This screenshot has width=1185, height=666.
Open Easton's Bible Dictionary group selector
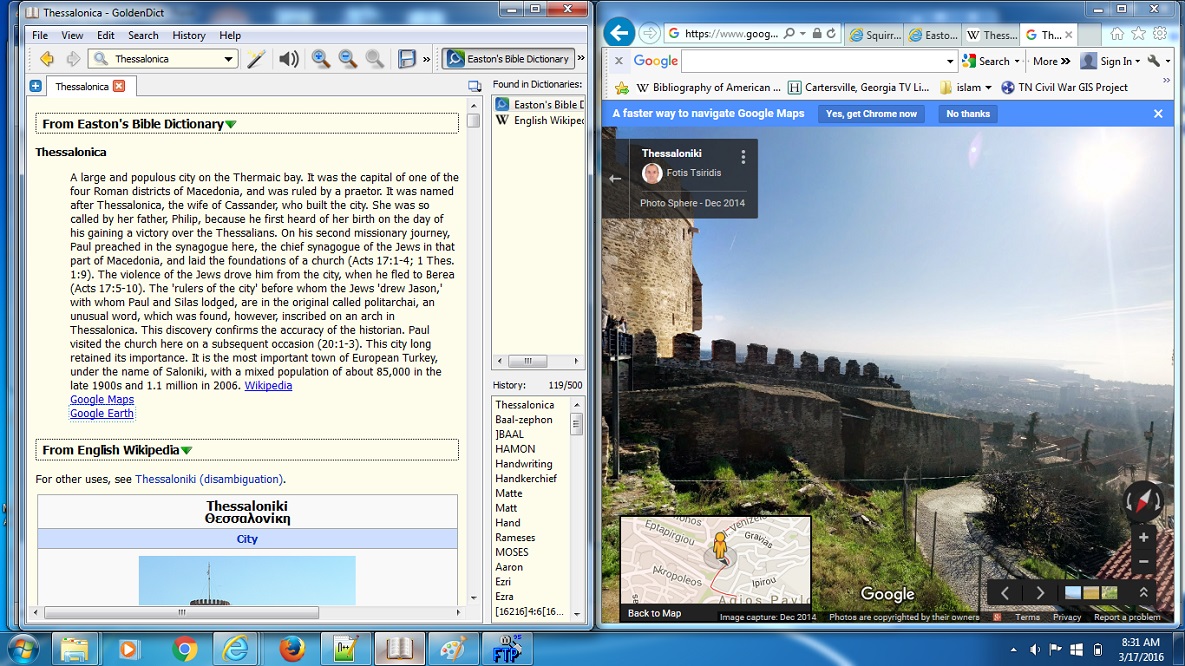coord(508,59)
